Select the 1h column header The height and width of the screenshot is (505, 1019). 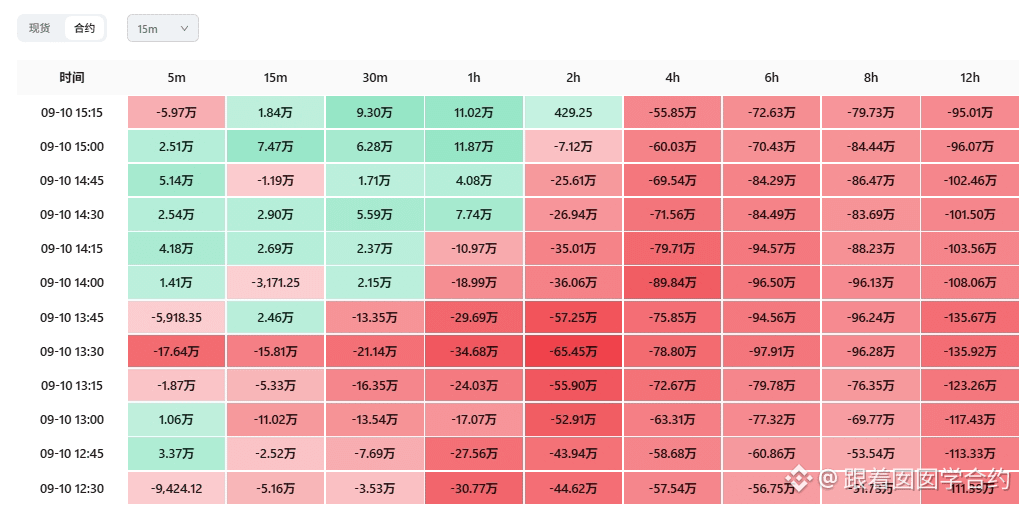tap(474, 78)
